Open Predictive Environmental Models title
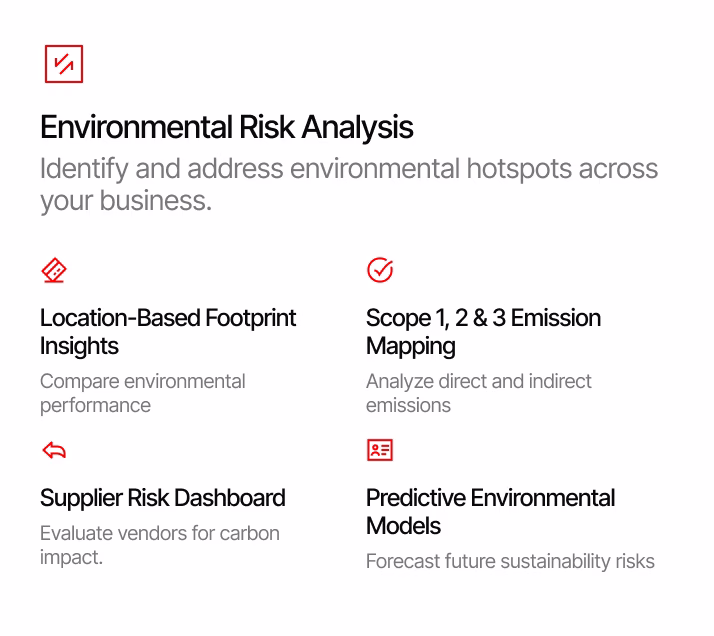Viewport: 714px width, 636px height. click(490, 512)
